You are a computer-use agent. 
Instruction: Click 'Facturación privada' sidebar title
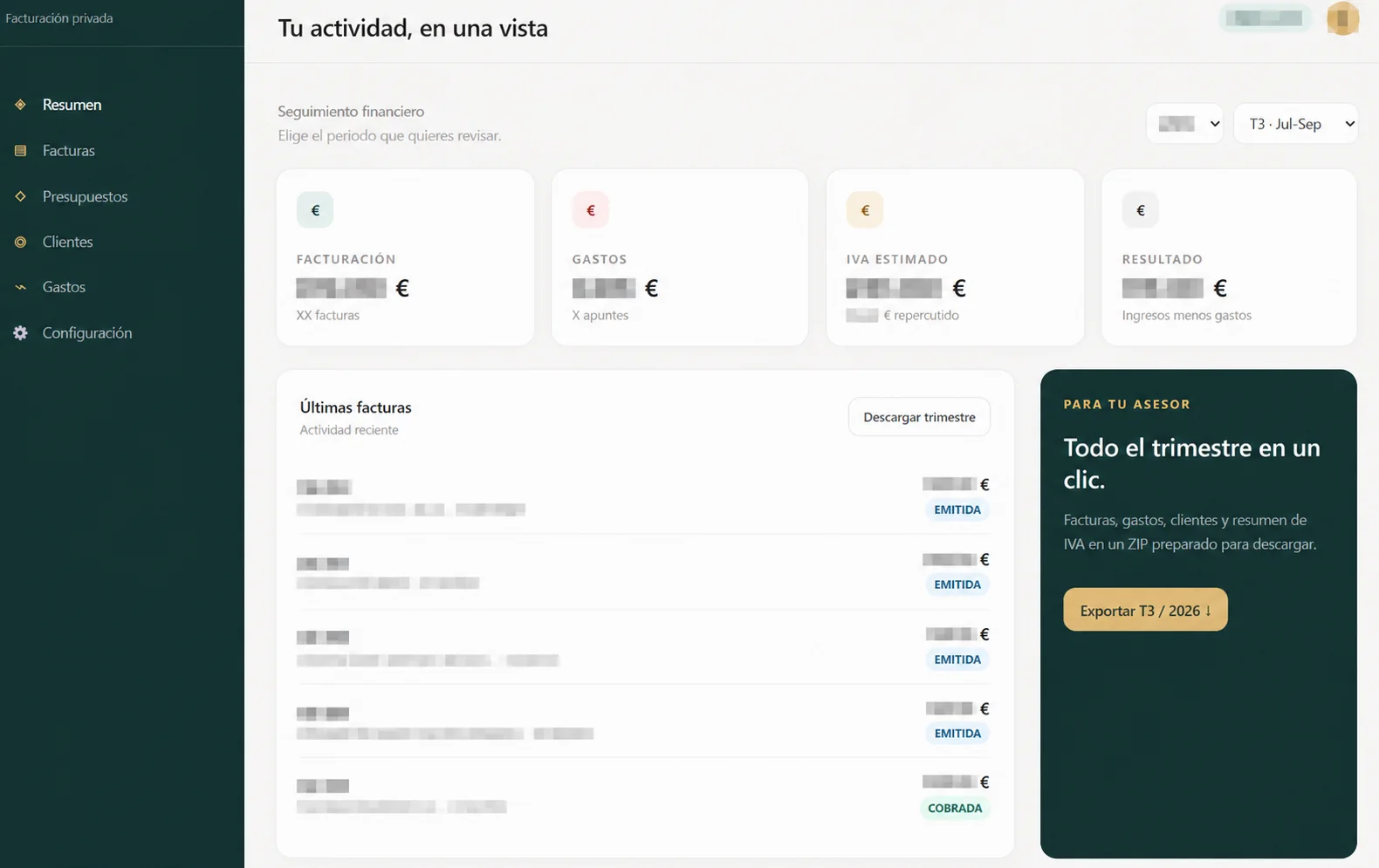click(x=59, y=18)
